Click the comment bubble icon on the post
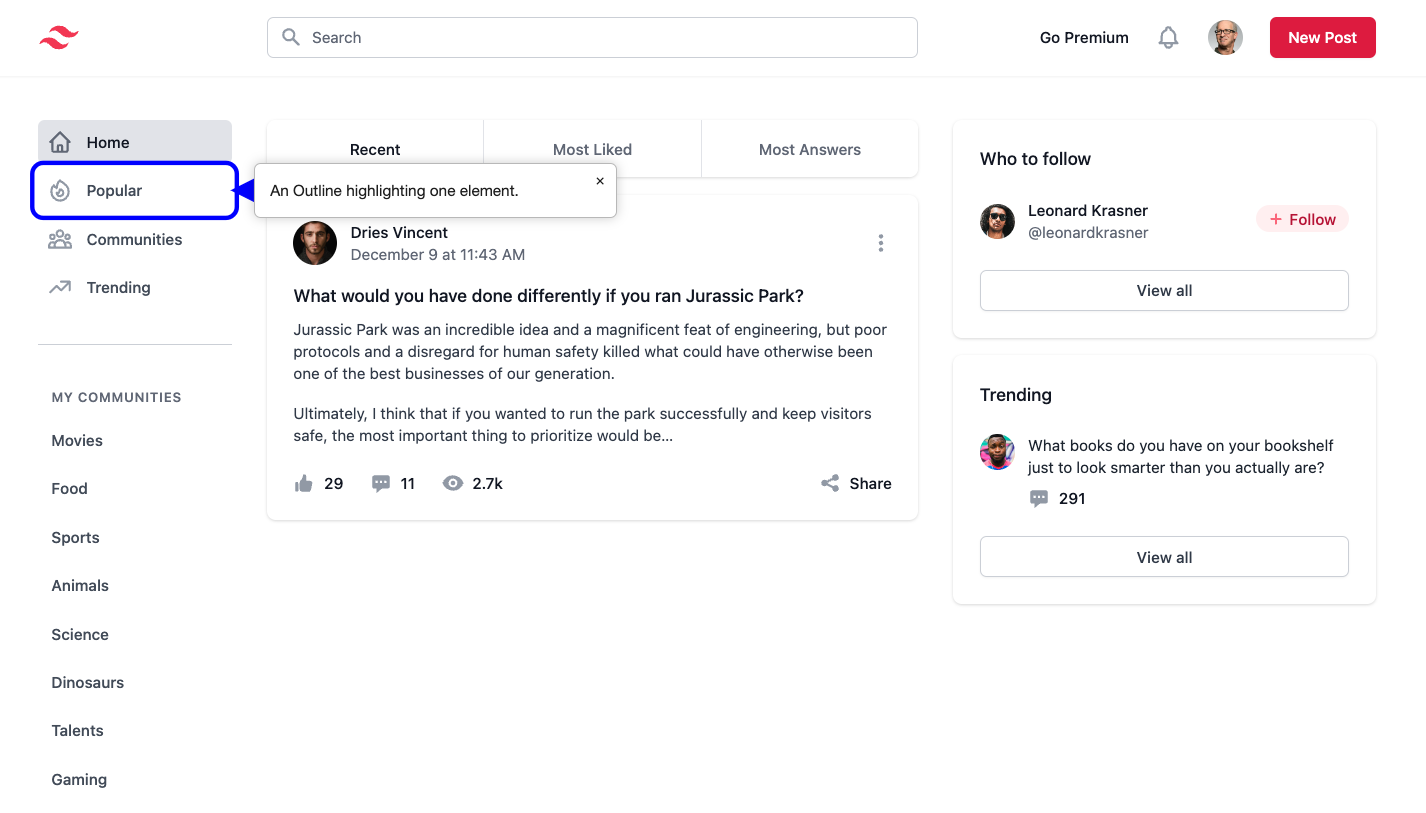 click(x=381, y=484)
